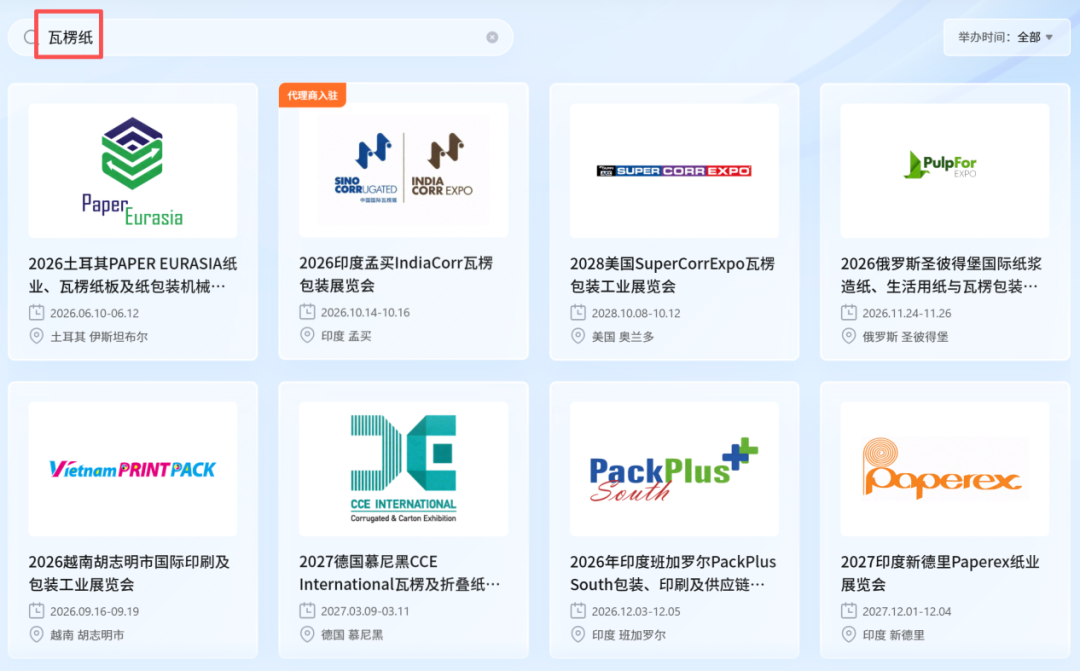Open title 2027印度新德里Paperex纸业展览会
1080x671 pixels.
coord(939,573)
